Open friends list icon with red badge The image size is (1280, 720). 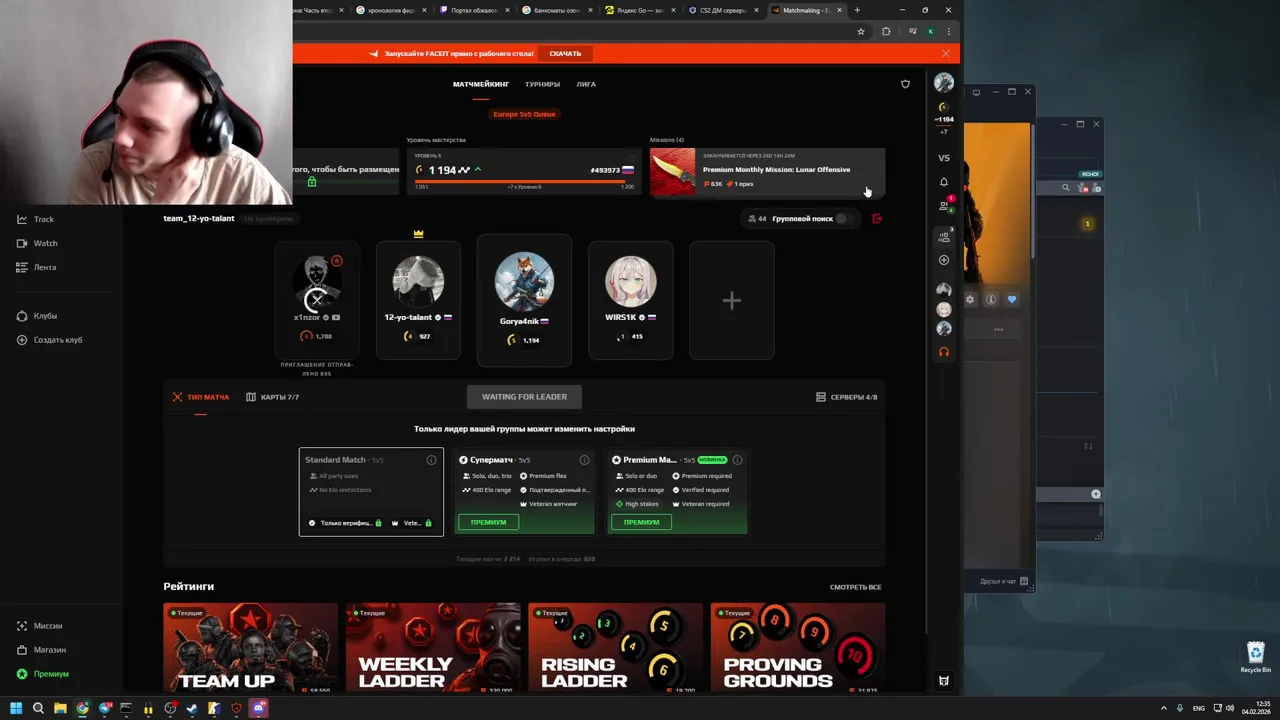944,206
